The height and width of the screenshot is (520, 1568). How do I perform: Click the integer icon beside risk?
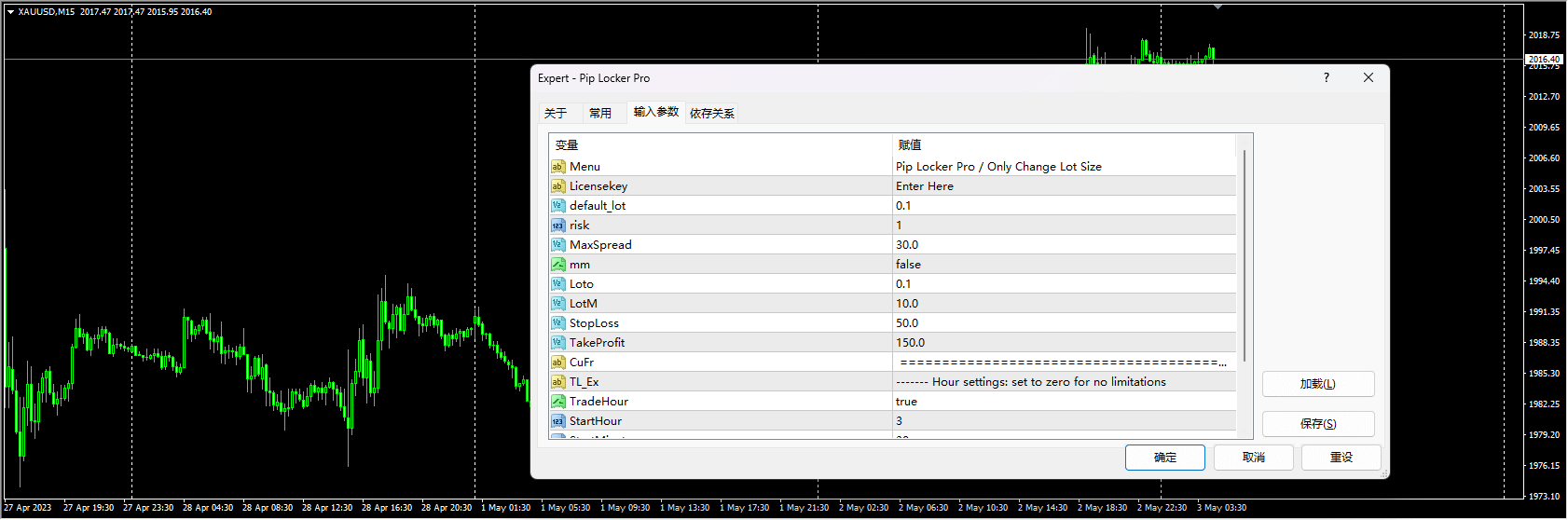557,226
